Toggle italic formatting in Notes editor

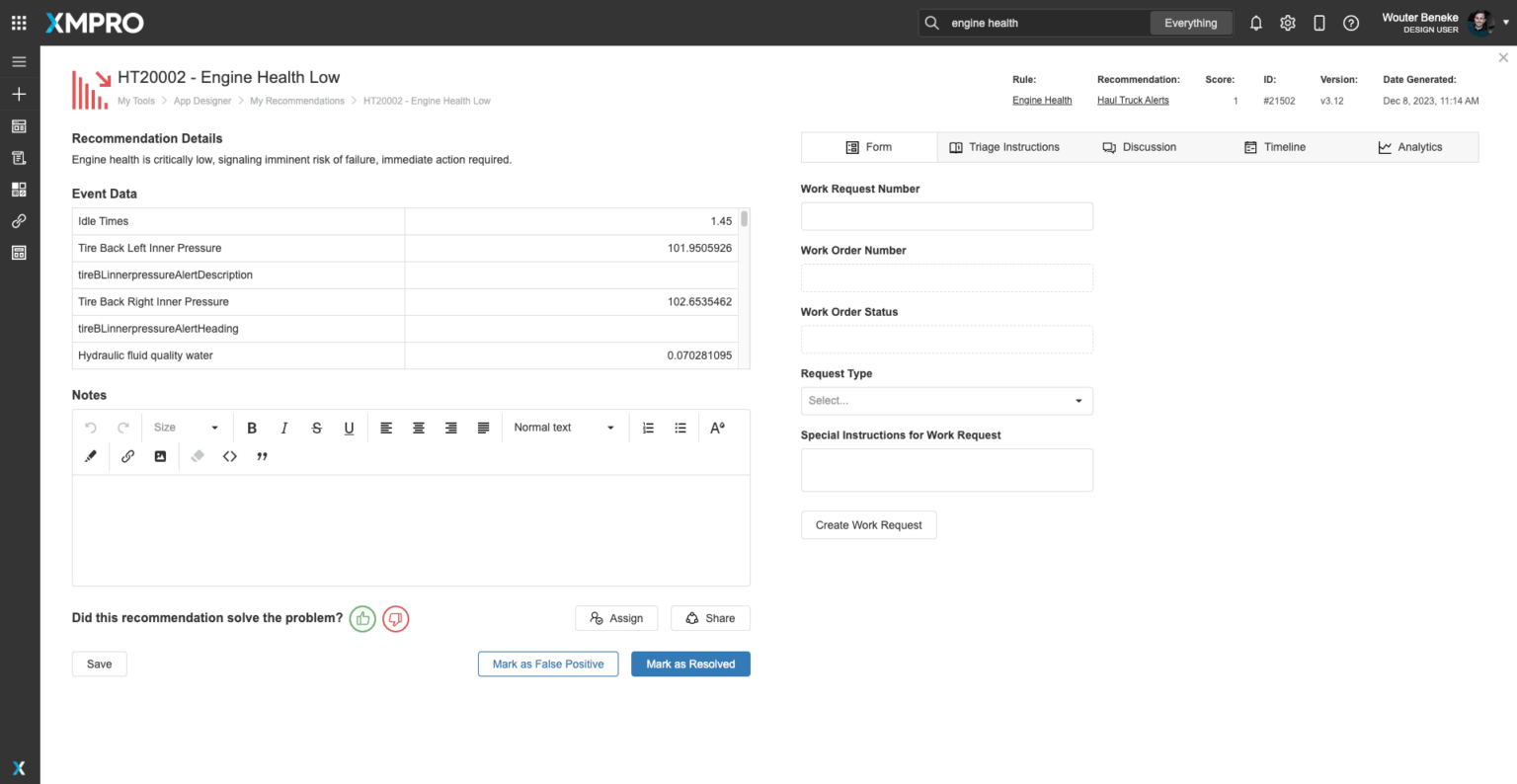click(284, 428)
